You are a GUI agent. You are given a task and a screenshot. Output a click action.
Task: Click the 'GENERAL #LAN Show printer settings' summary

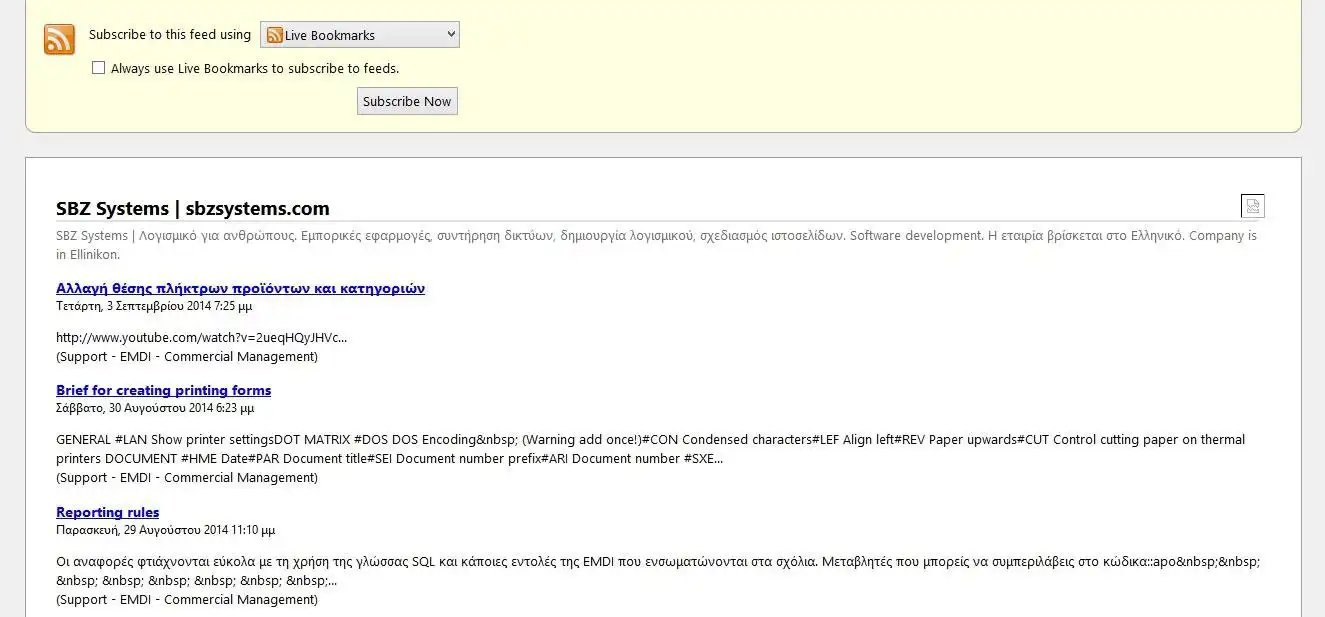tap(650, 449)
